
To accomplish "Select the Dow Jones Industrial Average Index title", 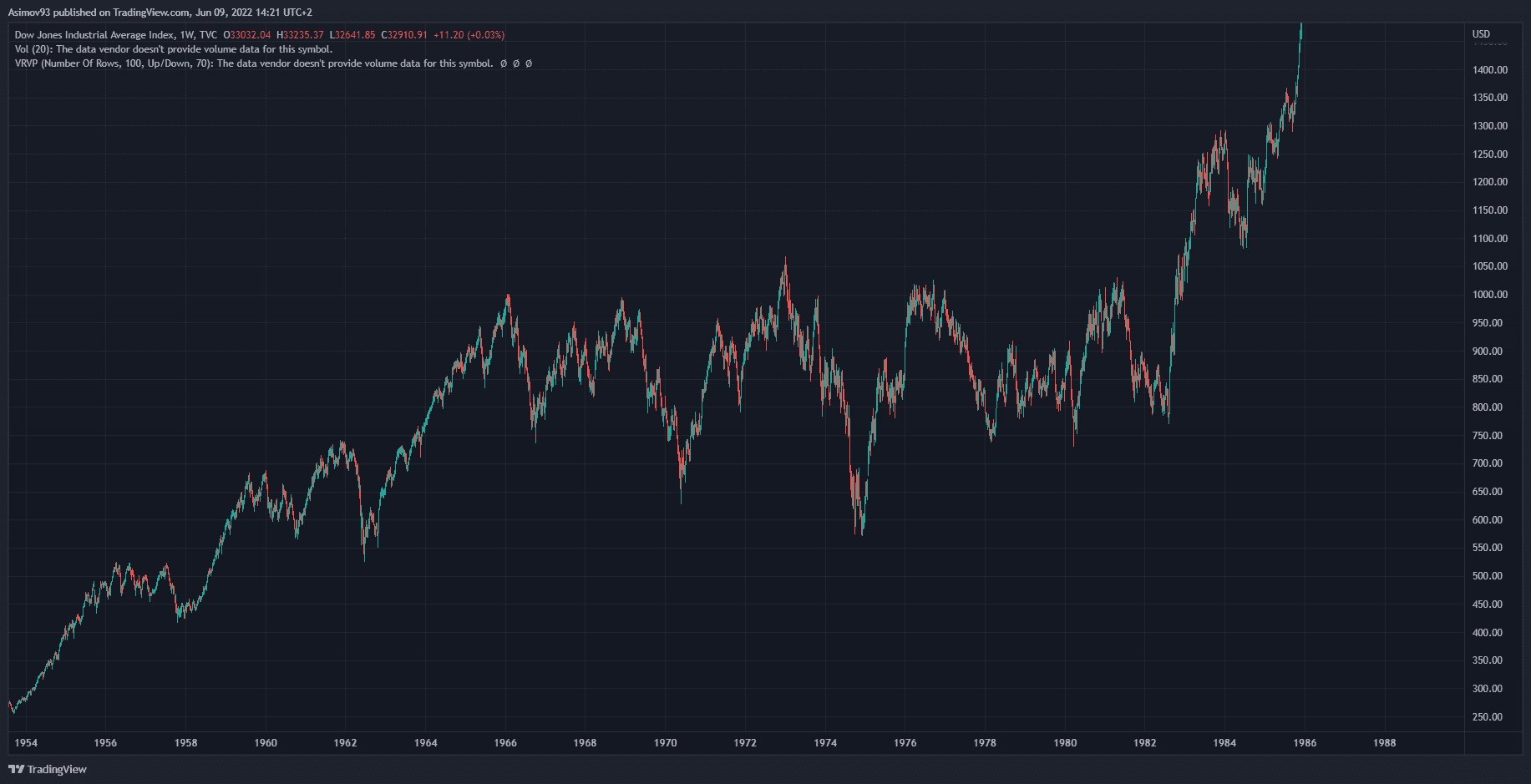I will 94,35.
